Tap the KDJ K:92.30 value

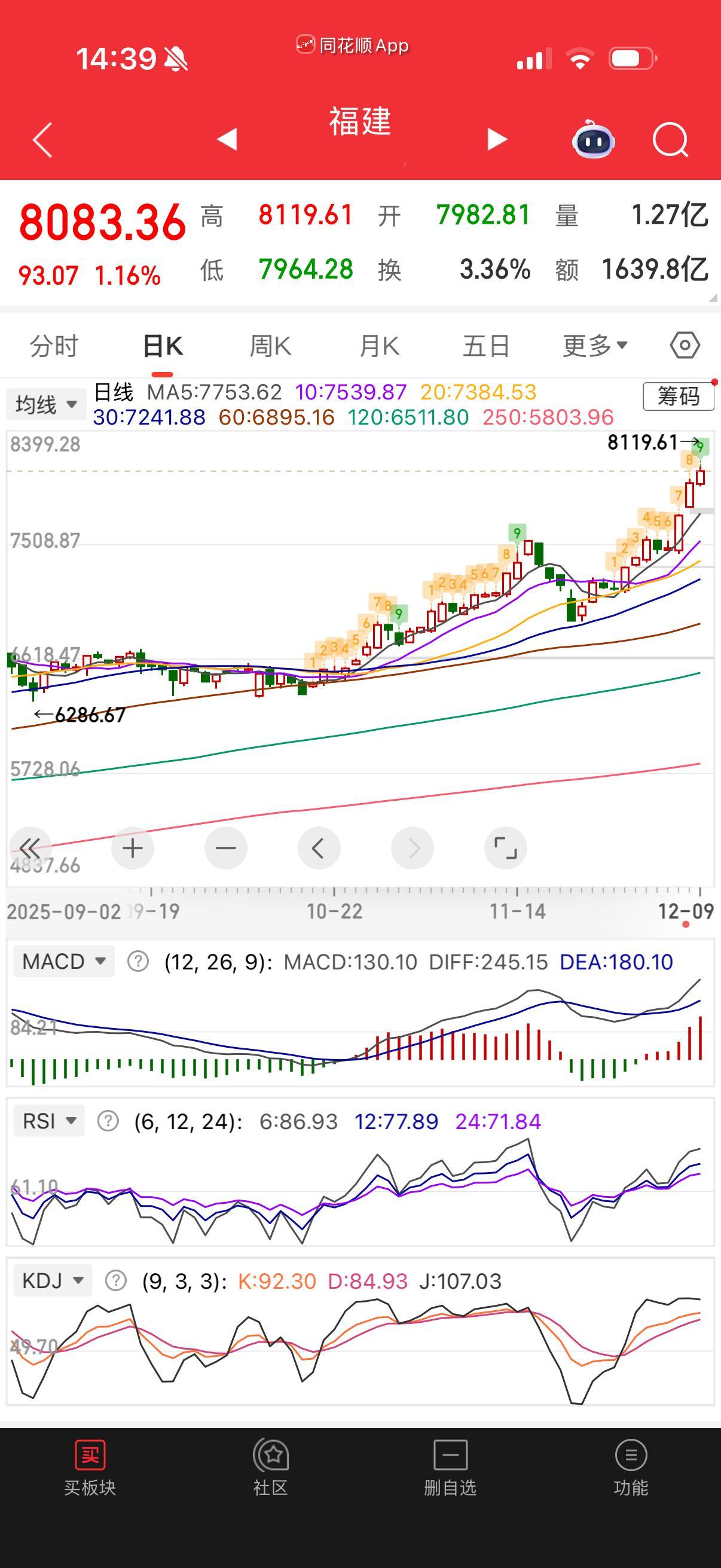[277, 1281]
